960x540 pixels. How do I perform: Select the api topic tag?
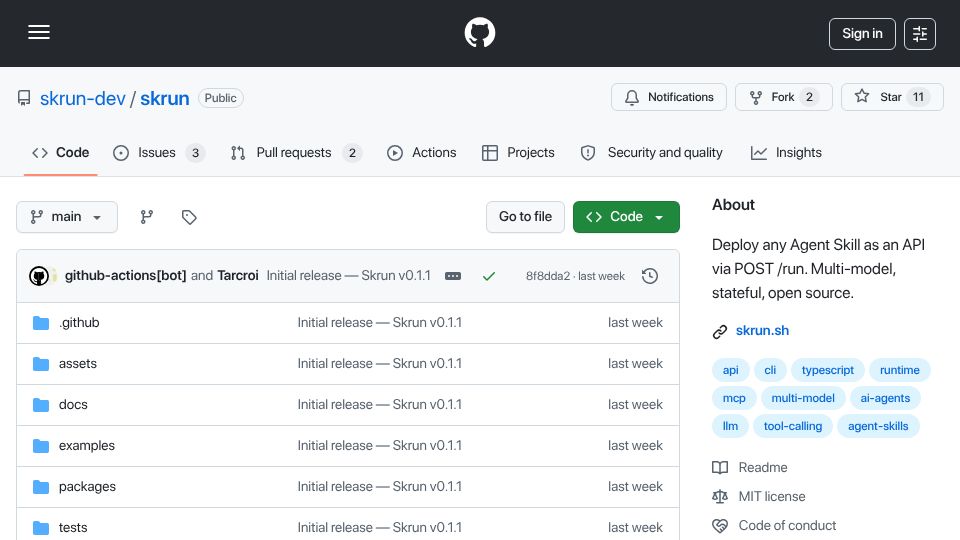click(x=730, y=370)
